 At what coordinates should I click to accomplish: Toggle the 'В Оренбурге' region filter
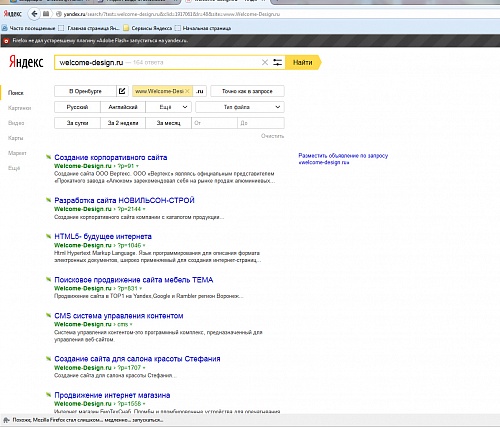tap(85, 91)
